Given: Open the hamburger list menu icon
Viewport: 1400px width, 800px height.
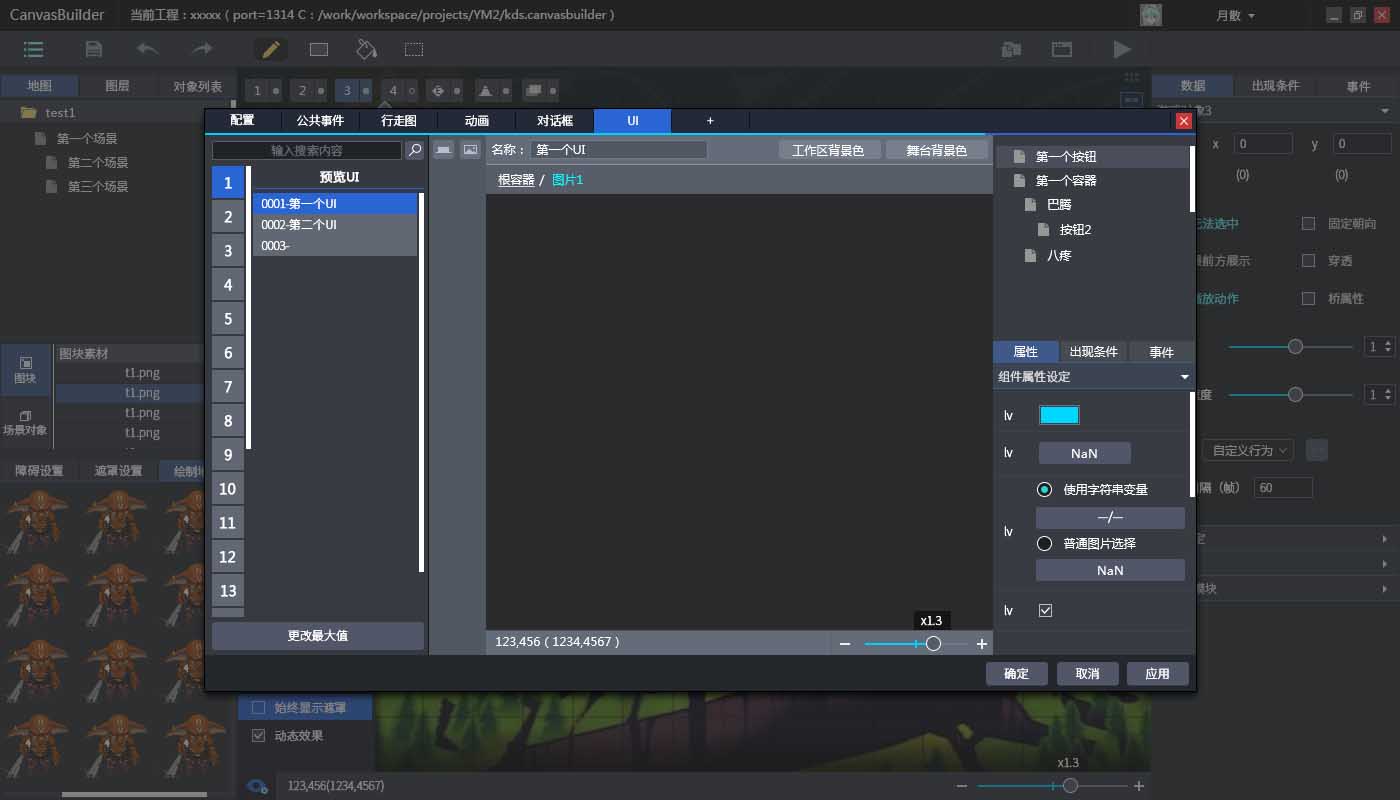Looking at the screenshot, I should [34, 49].
